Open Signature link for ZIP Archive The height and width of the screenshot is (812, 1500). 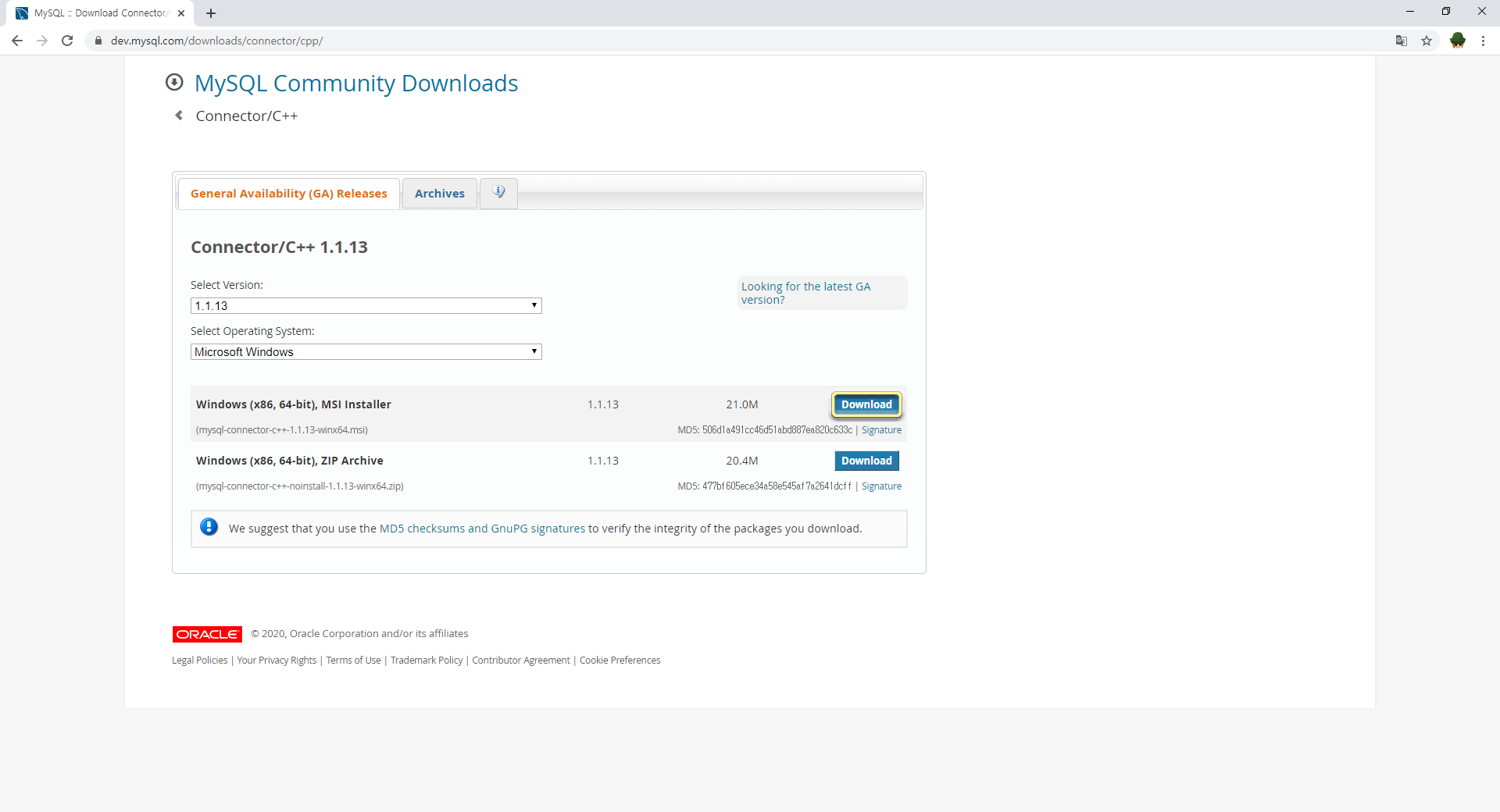pyautogui.click(x=881, y=486)
